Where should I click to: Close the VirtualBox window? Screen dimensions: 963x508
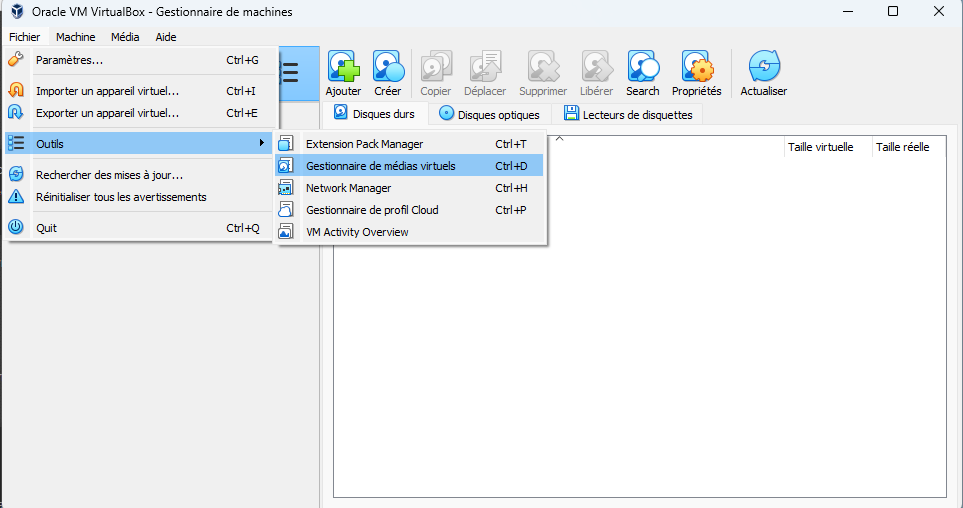tap(938, 12)
